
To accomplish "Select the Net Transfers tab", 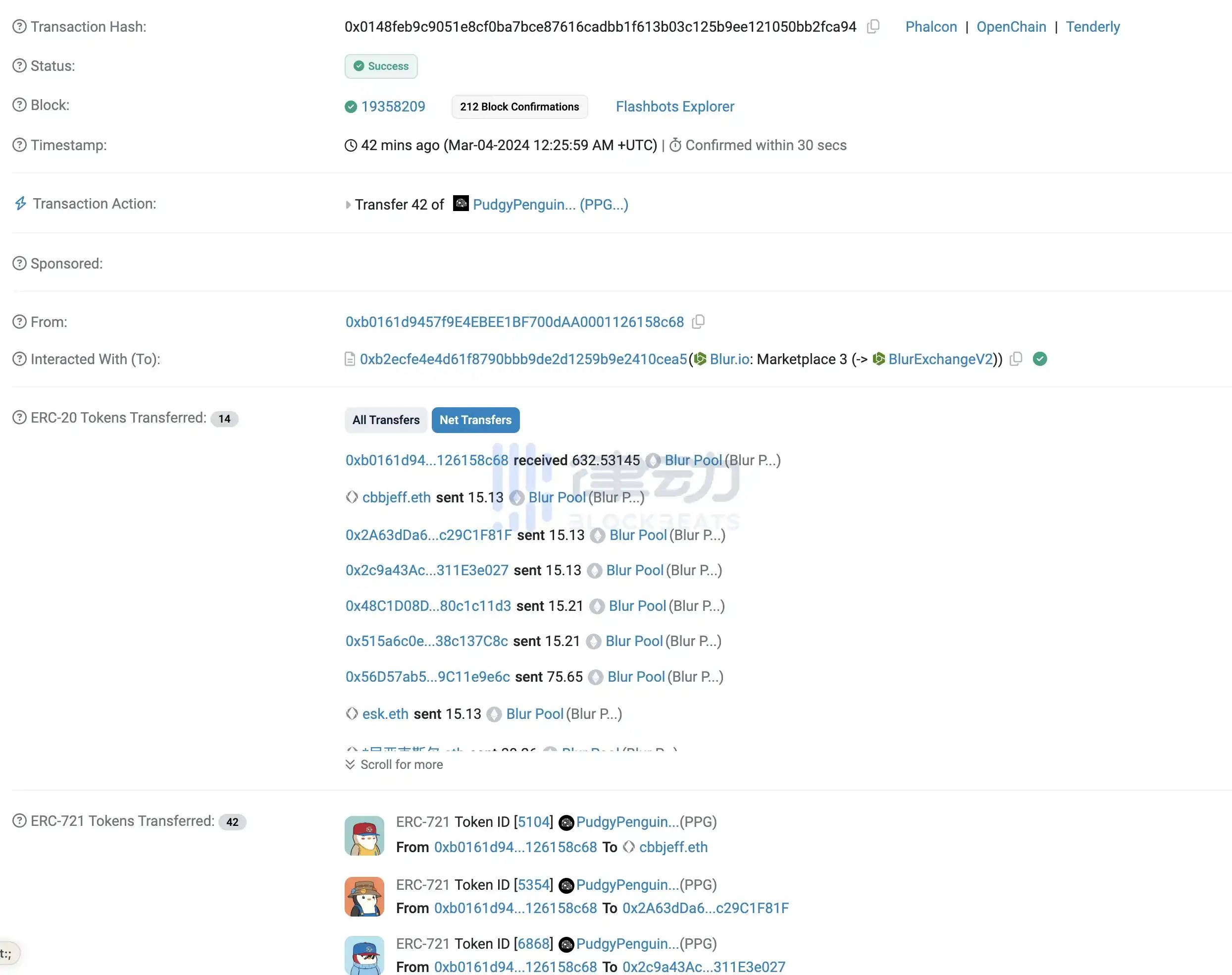I will [475, 420].
